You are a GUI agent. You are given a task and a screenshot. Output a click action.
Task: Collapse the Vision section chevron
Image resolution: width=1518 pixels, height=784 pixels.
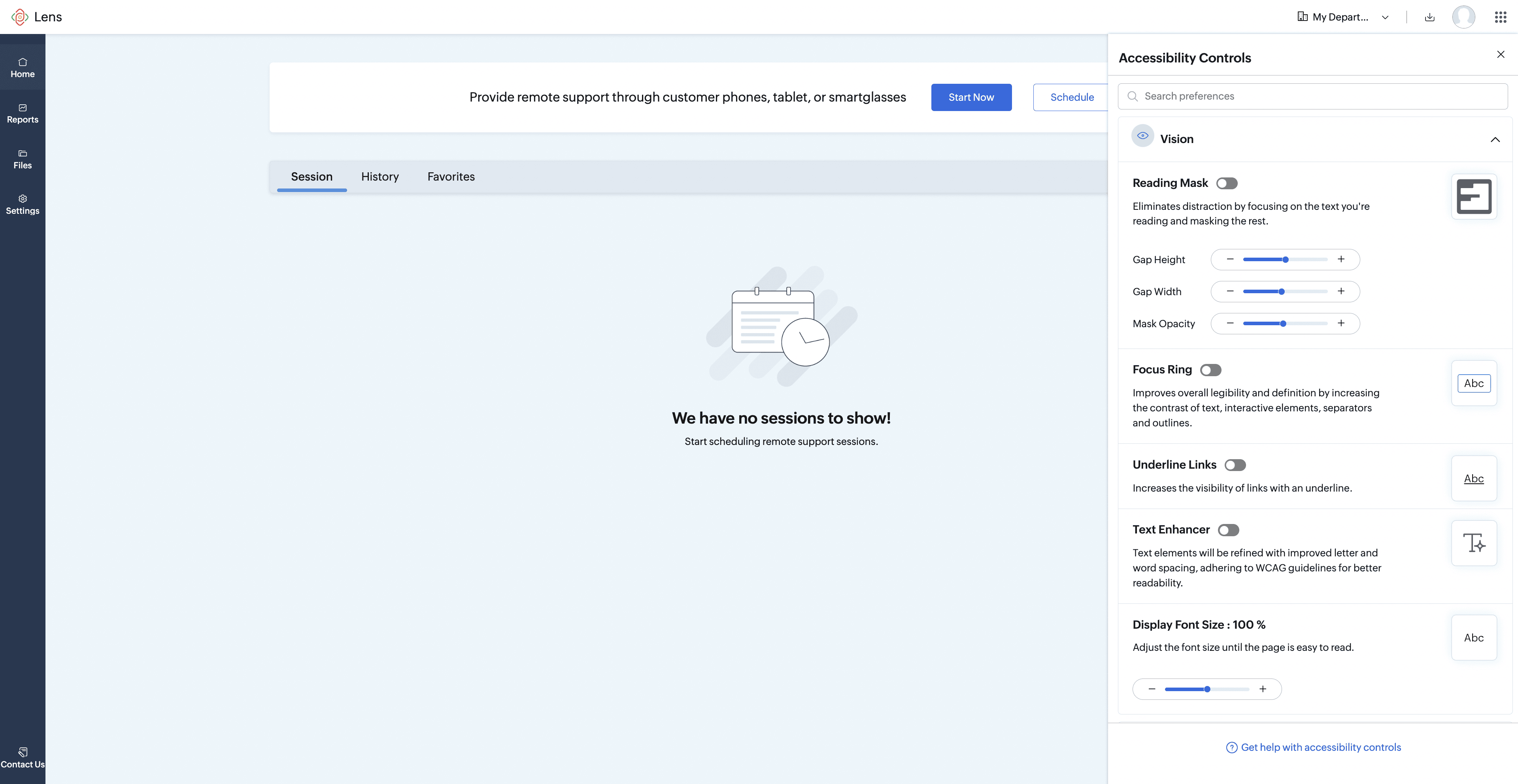pyautogui.click(x=1495, y=139)
